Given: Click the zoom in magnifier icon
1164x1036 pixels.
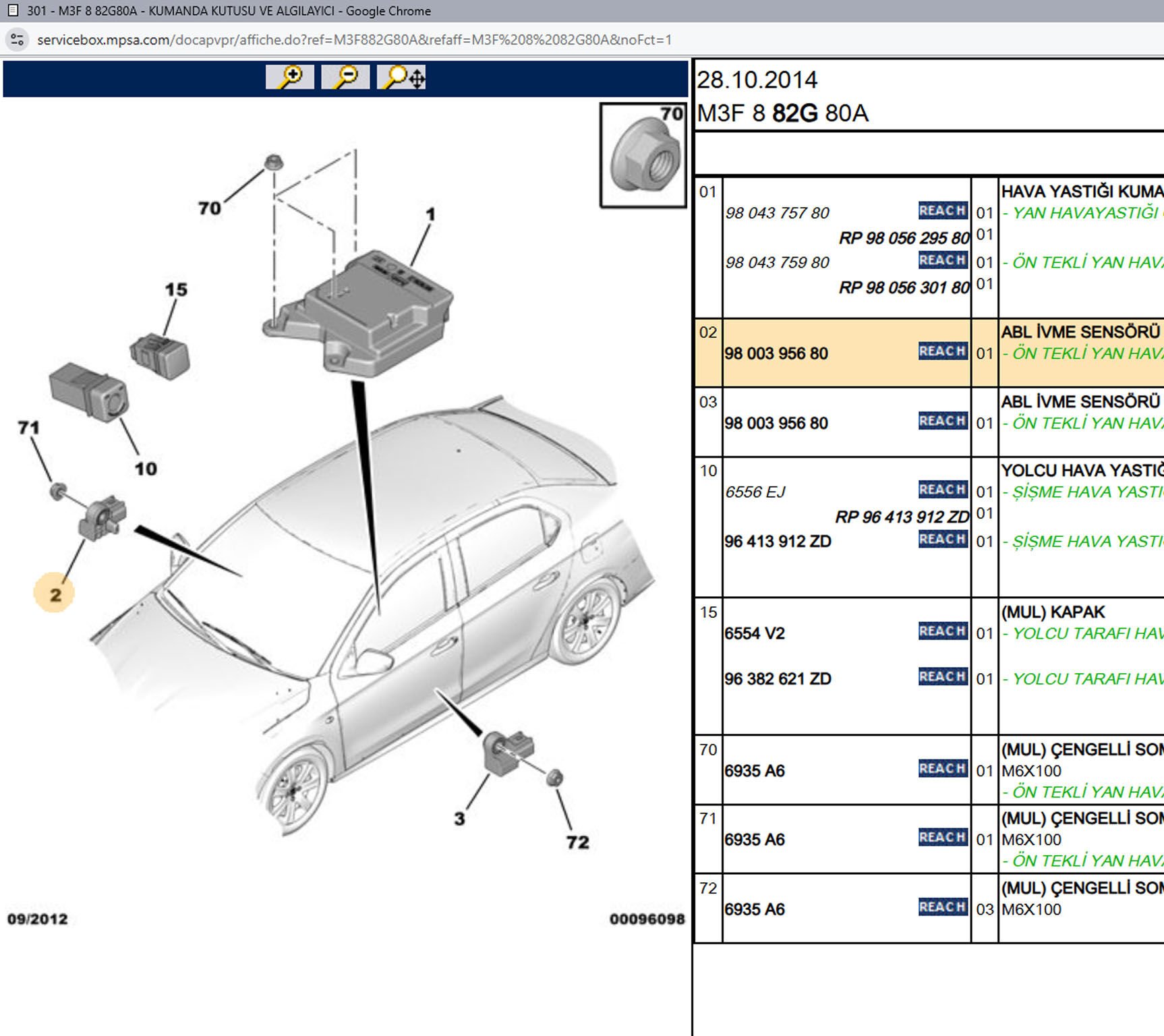Looking at the screenshot, I should [x=290, y=77].
